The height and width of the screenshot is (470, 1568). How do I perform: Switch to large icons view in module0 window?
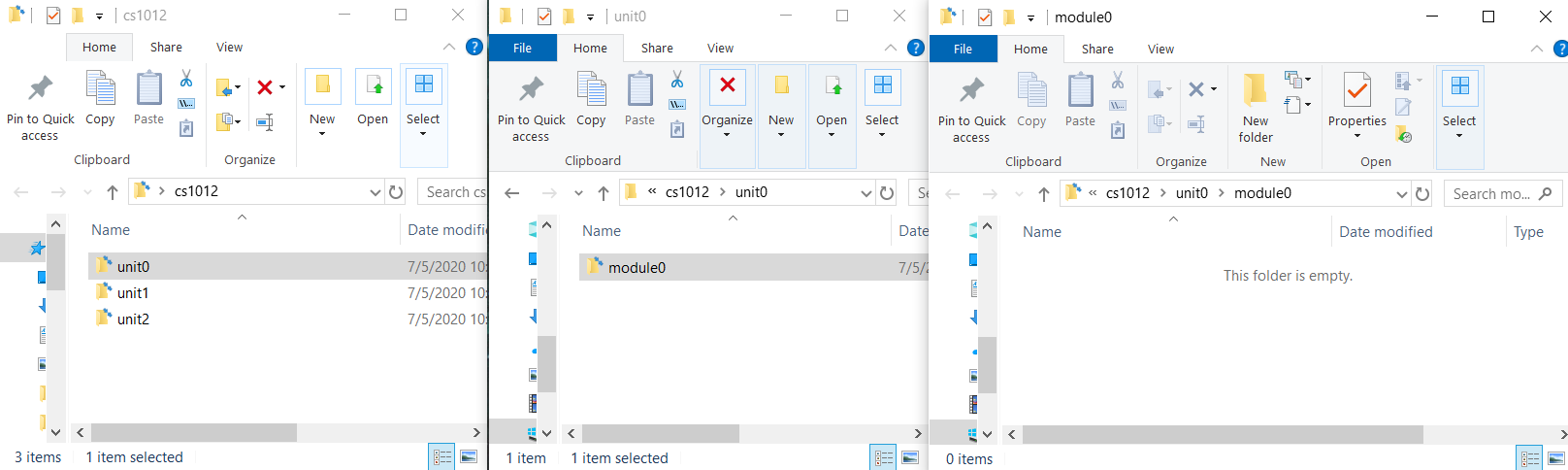(1555, 458)
